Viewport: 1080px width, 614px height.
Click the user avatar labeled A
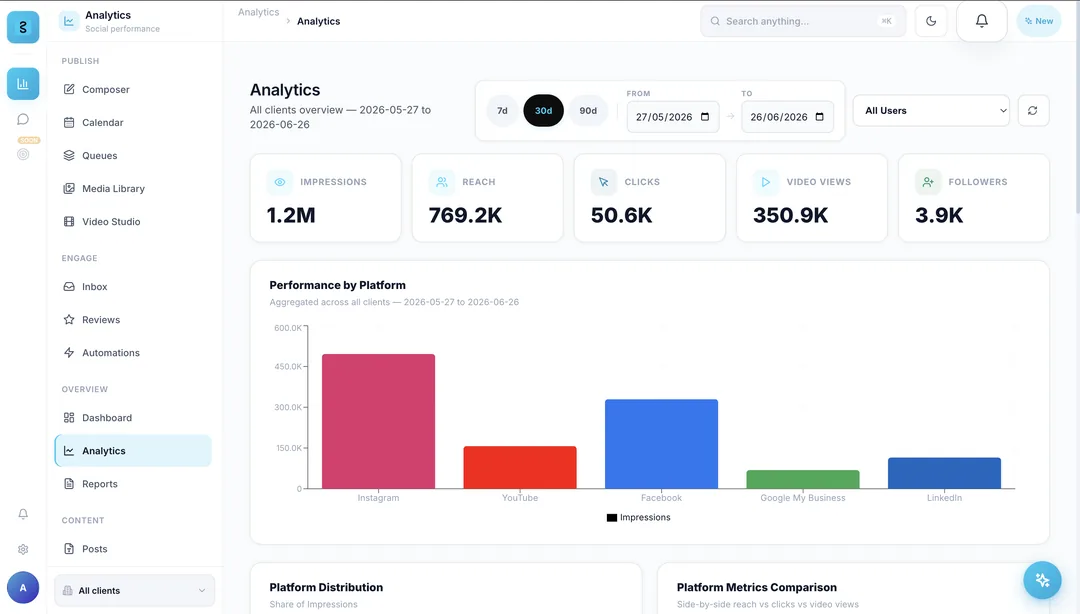23,588
